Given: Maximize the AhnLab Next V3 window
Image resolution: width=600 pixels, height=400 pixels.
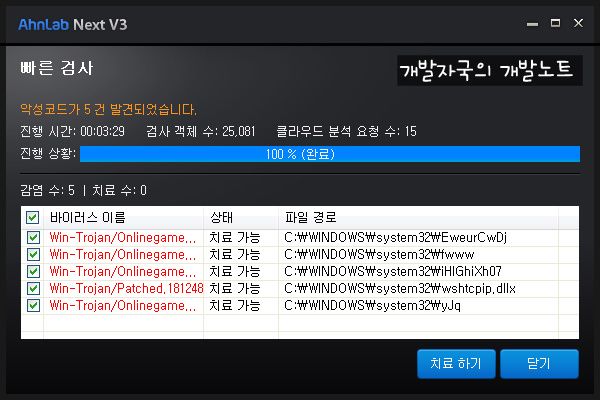Looking at the screenshot, I should pos(555,23).
